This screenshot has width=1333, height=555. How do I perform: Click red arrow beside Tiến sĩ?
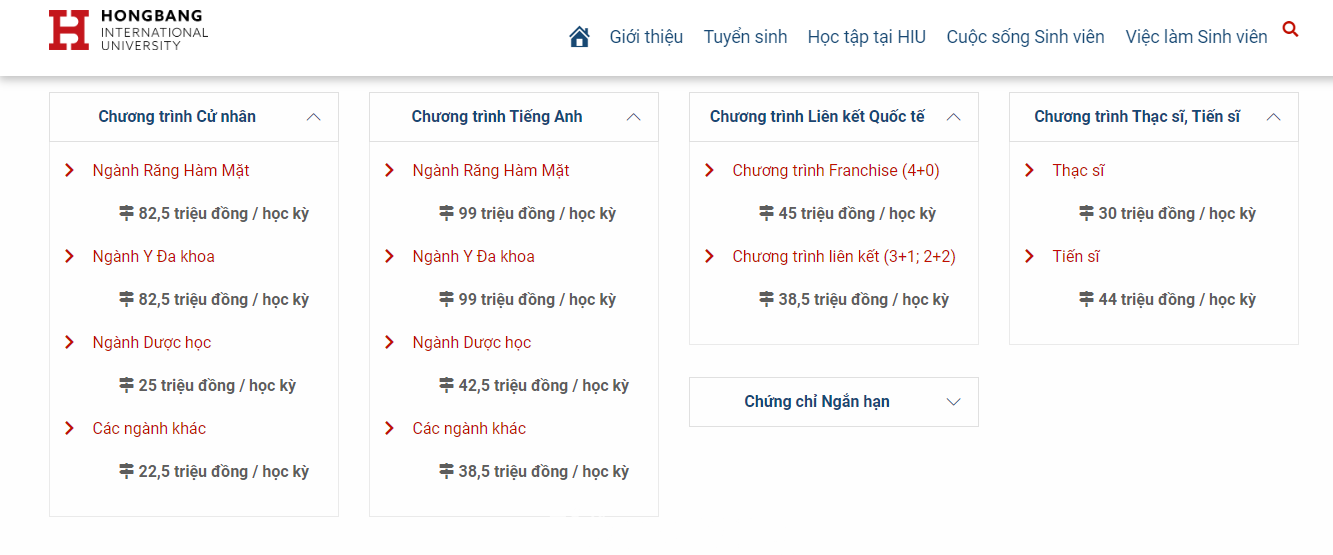click(1029, 257)
